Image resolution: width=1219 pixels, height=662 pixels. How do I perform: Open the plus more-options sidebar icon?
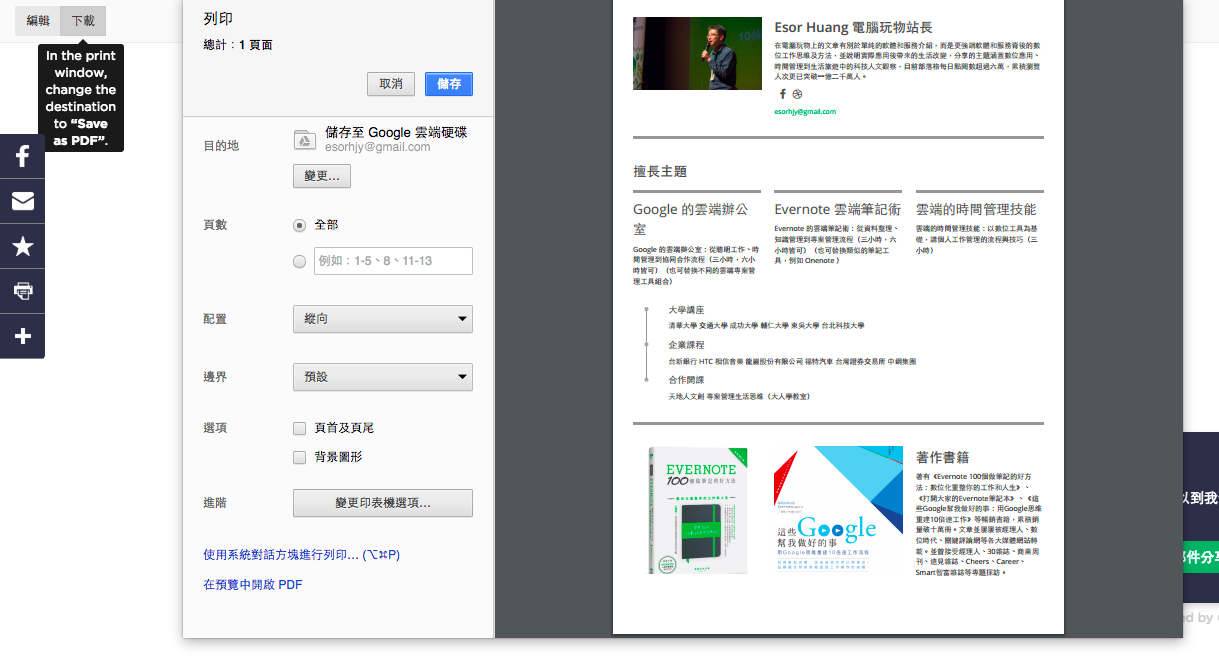coord(22,336)
